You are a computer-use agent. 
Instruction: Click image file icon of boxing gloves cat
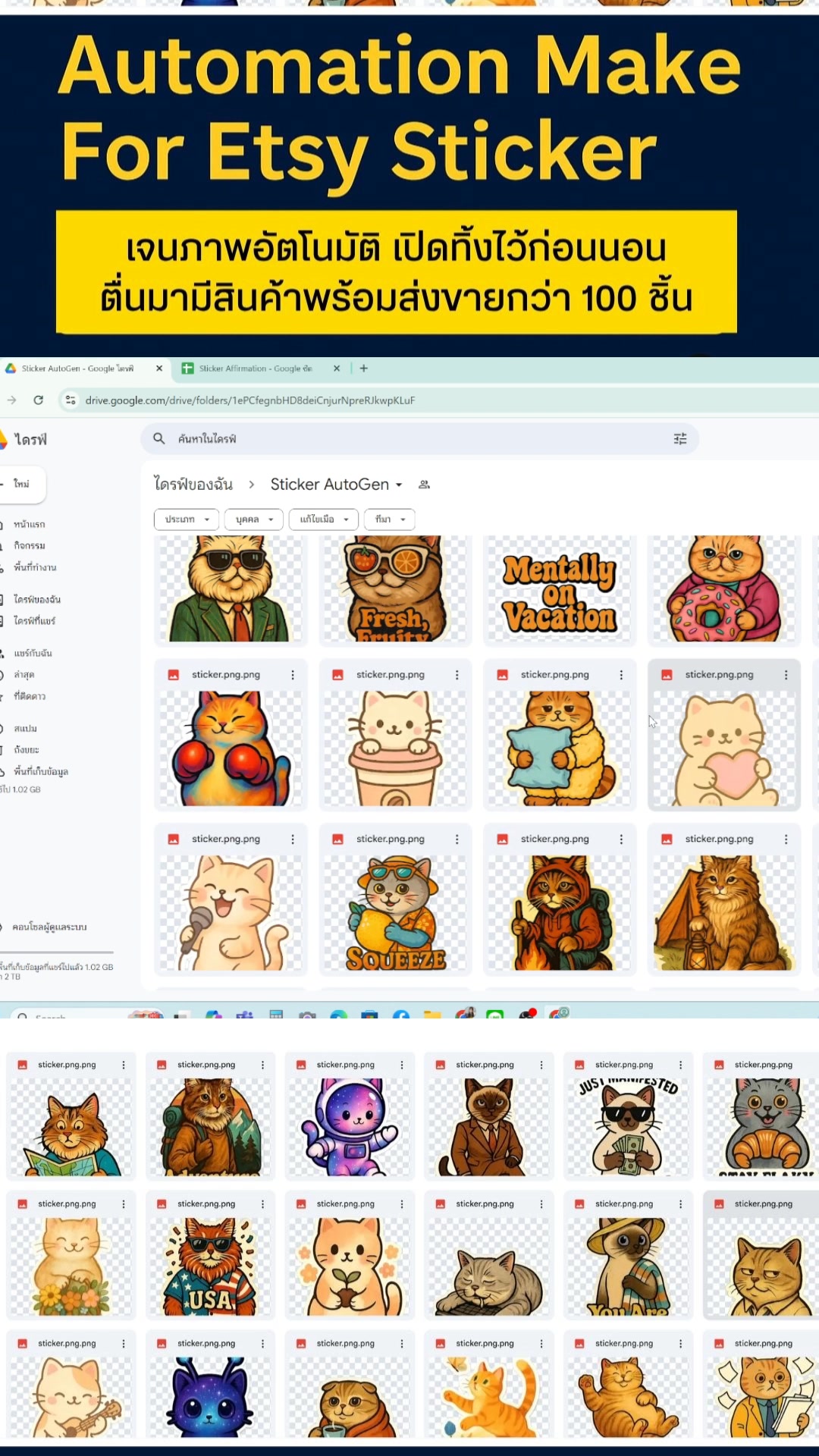click(174, 675)
